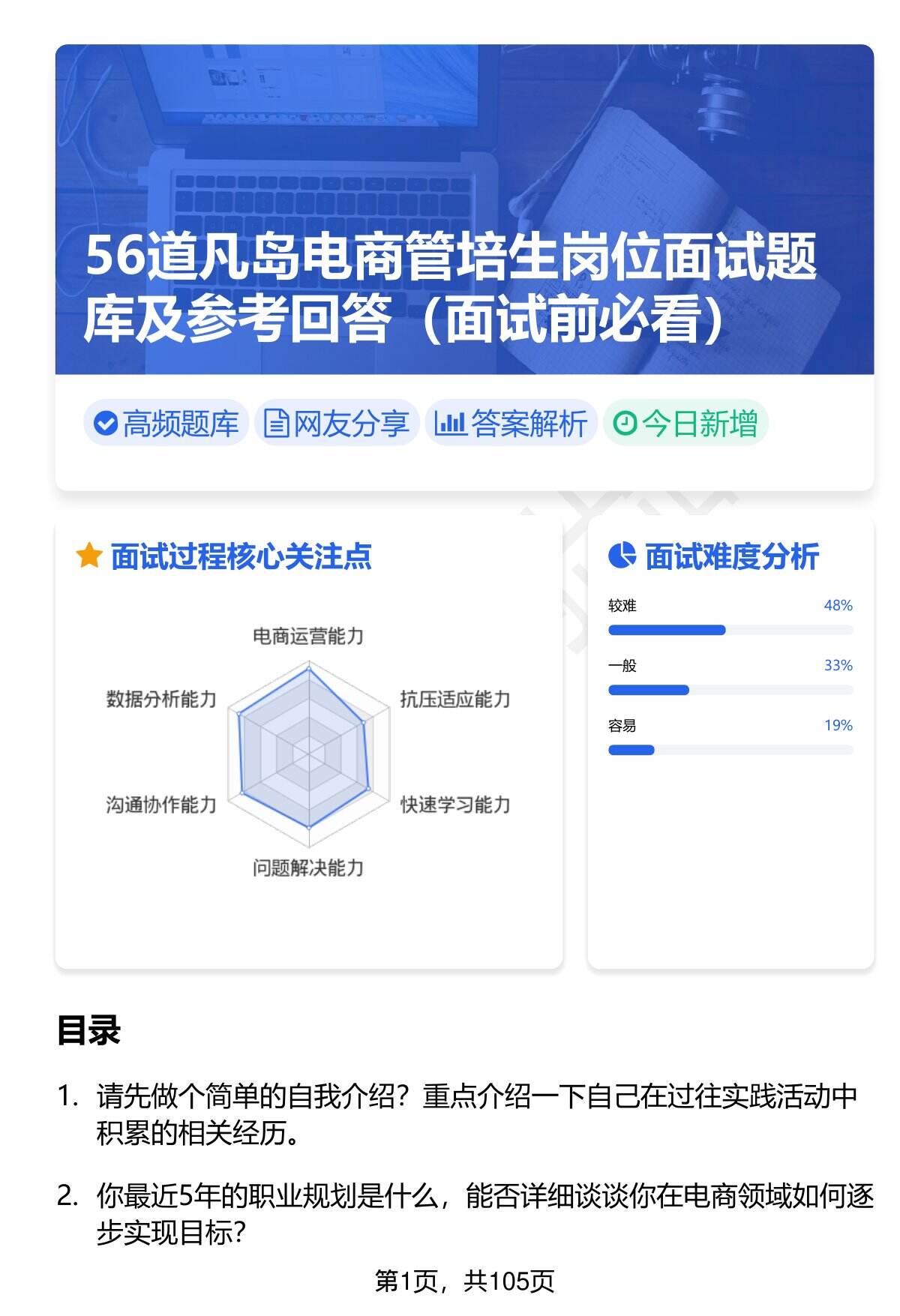
Task: Click the 第1页，共105页 page indicator
Action: tap(464, 1281)
